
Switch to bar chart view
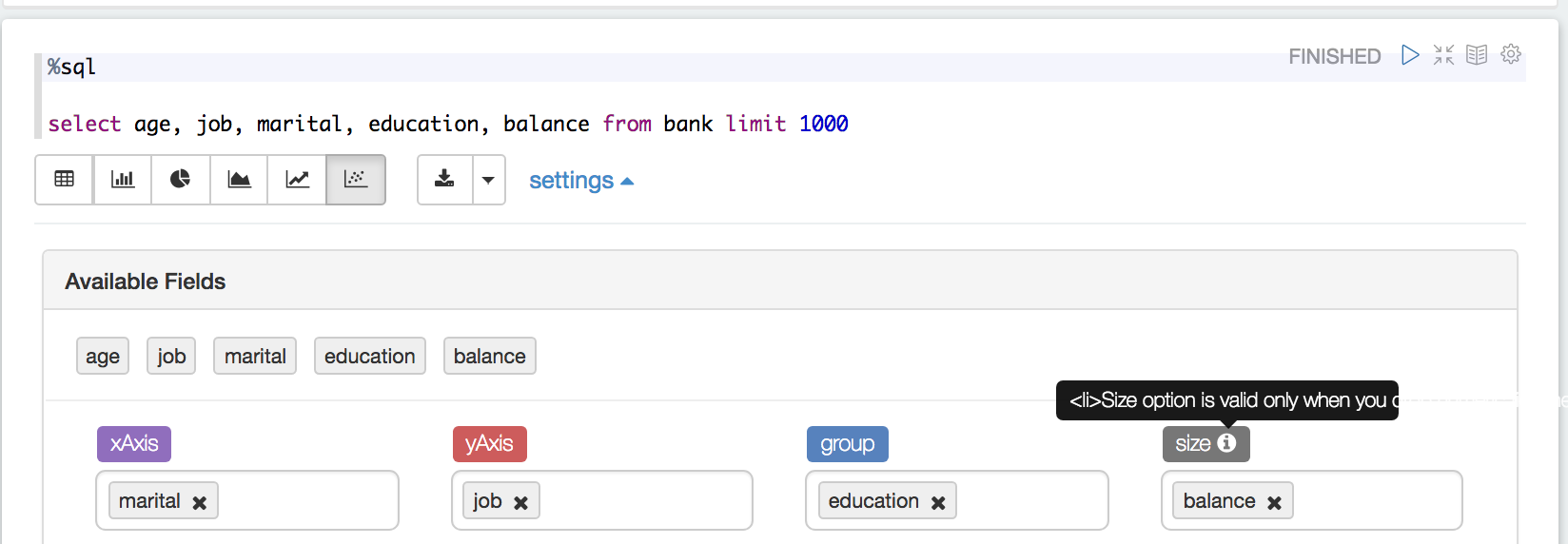(123, 180)
